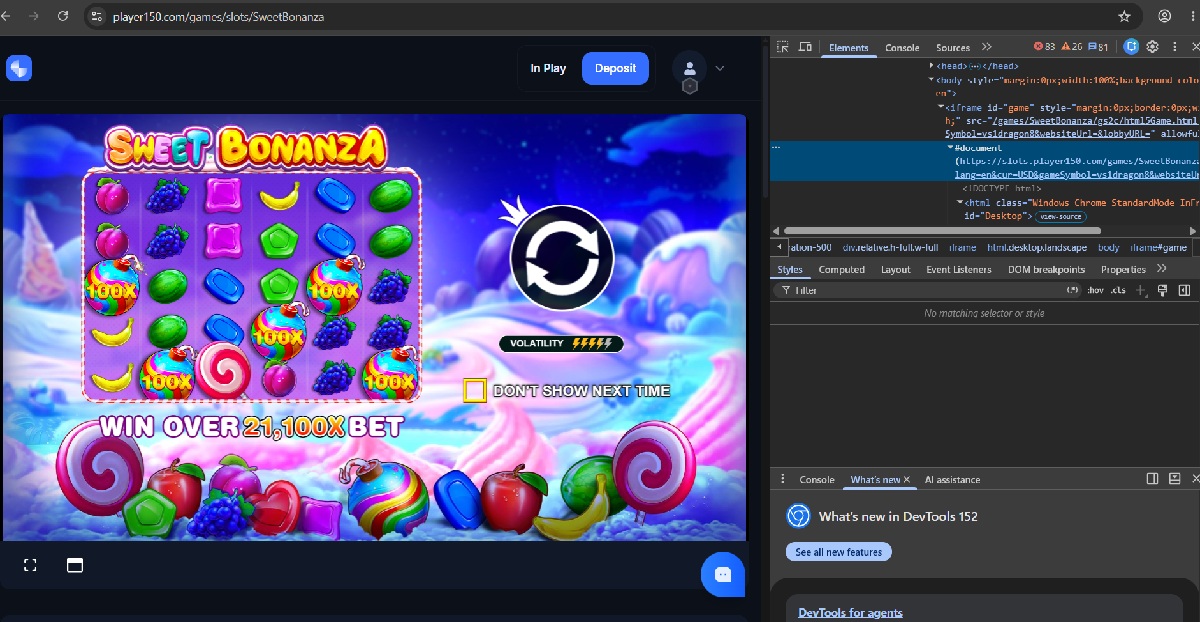Image resolution: width=1200 pixels, height=622 pixels.
Task: Open the chat support bubble icon
Action: [723, 574]
